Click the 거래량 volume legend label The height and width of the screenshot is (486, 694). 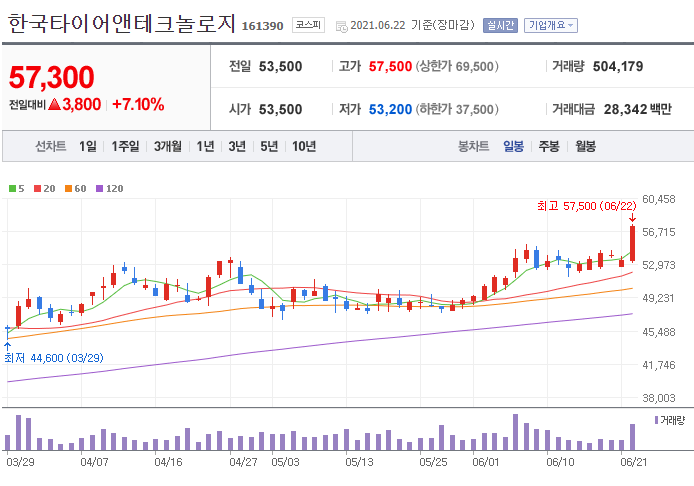pos(672,420)
